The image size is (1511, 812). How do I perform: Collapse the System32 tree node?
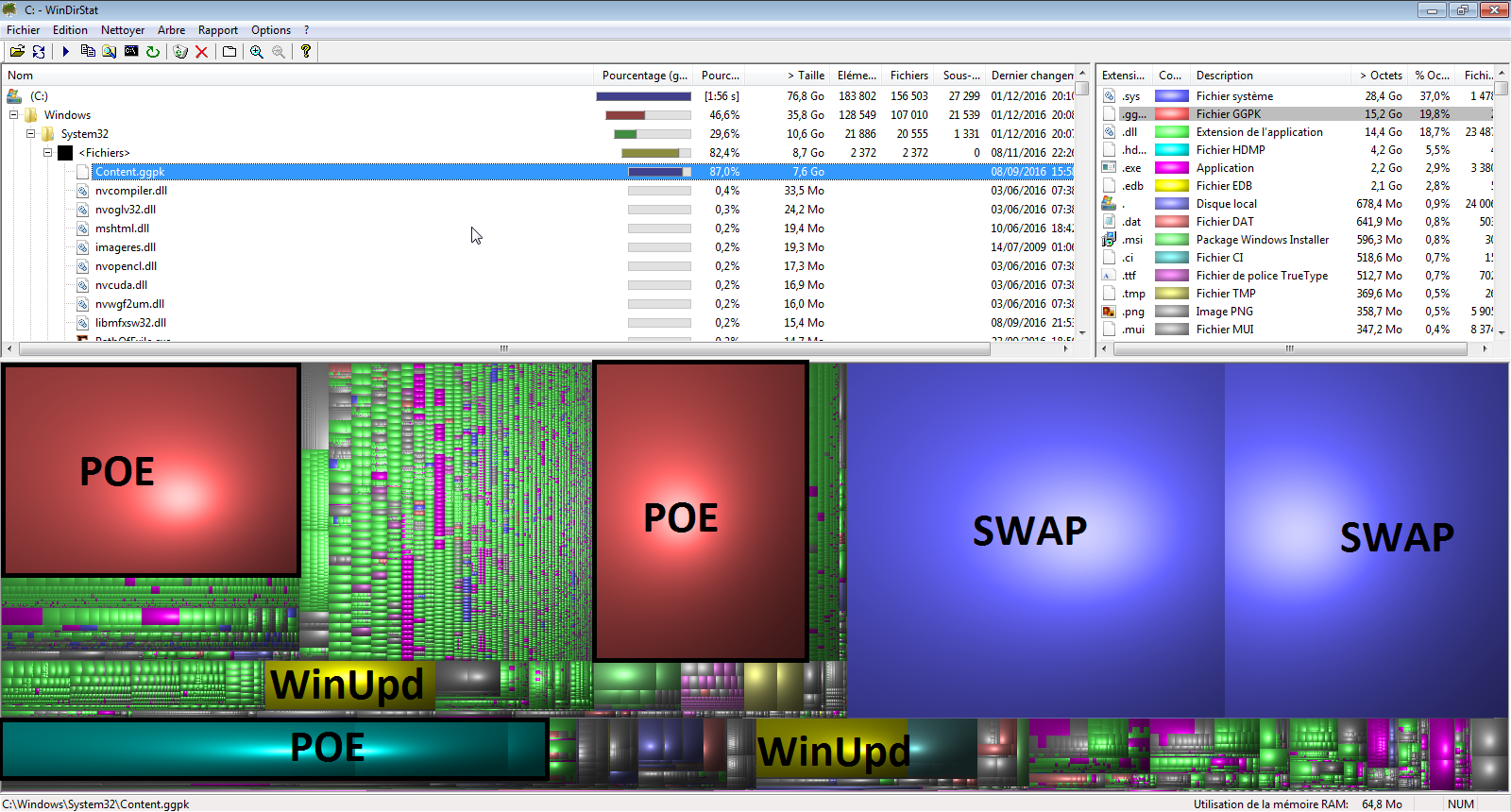[31, 134]
